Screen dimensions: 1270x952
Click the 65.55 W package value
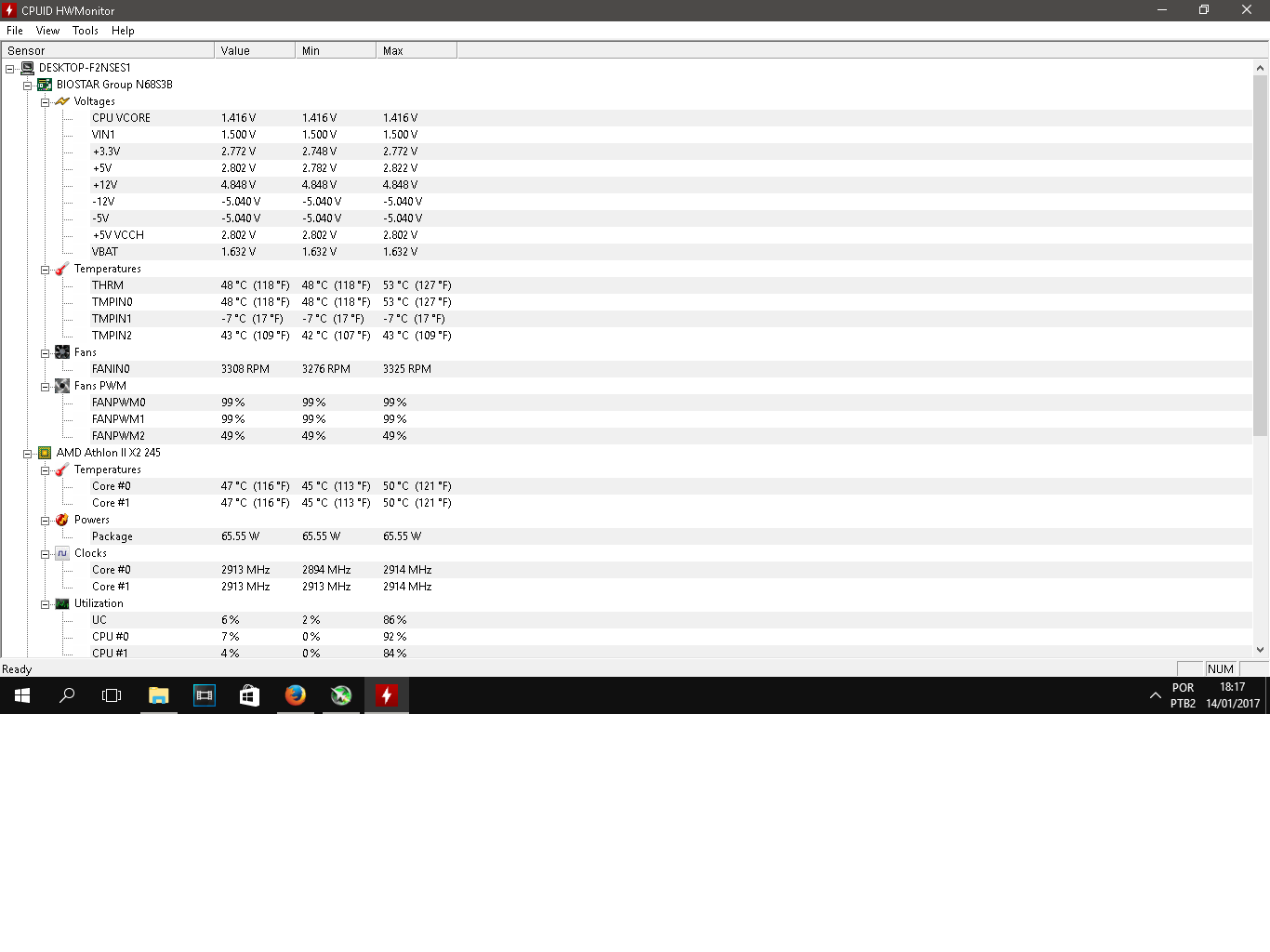tap(240, 536)
